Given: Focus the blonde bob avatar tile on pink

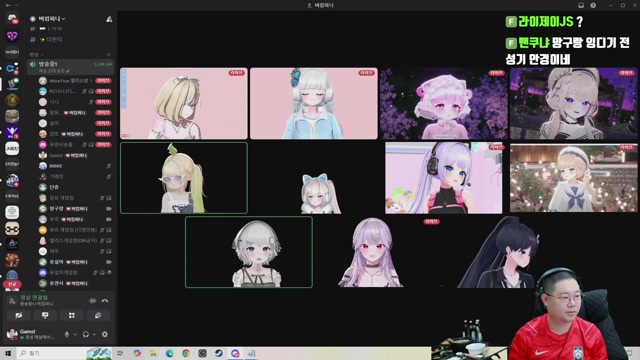Looking at the screenshot, I should click(x=184, y=104).
